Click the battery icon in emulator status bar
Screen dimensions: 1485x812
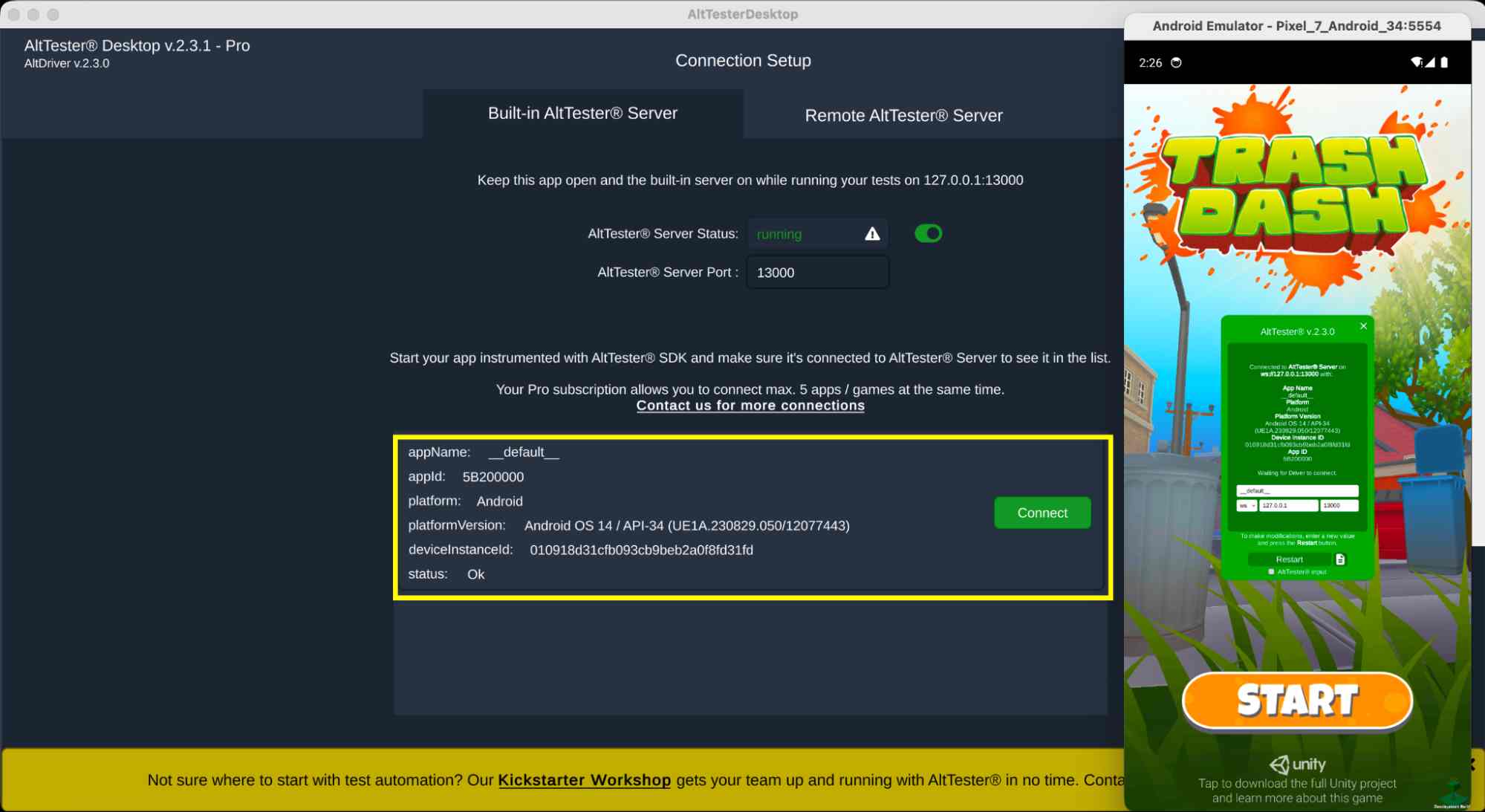click(x=1444, y=62)
